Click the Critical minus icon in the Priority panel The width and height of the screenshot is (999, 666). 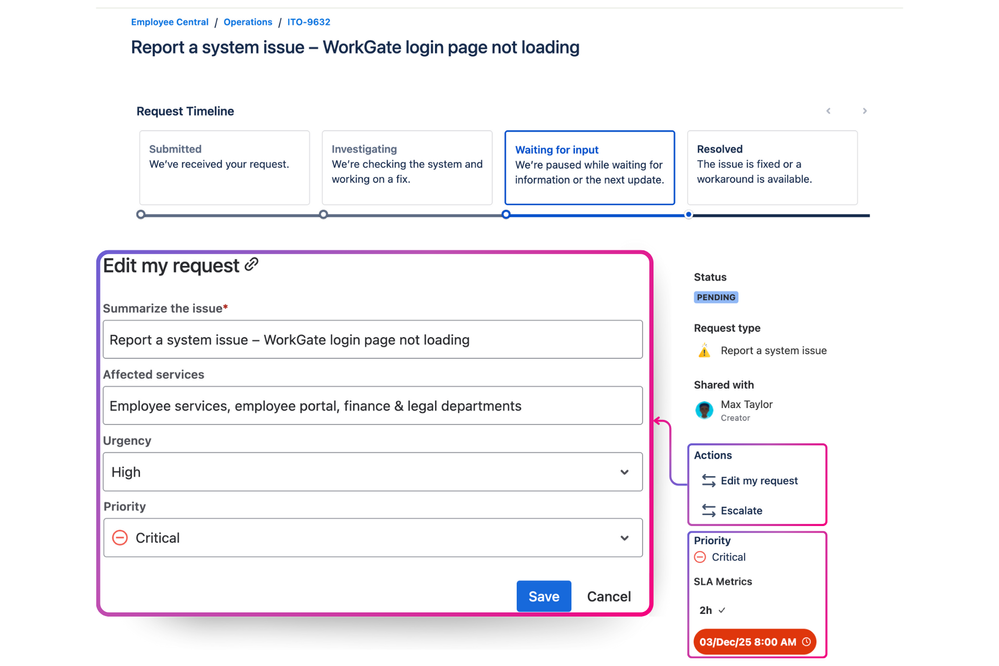click(x=701, y=557)
